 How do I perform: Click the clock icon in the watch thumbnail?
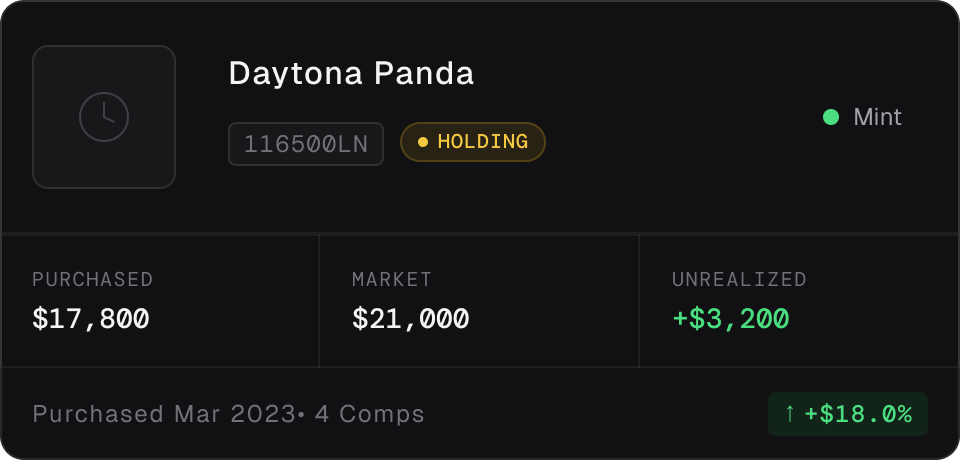[104, 117]
